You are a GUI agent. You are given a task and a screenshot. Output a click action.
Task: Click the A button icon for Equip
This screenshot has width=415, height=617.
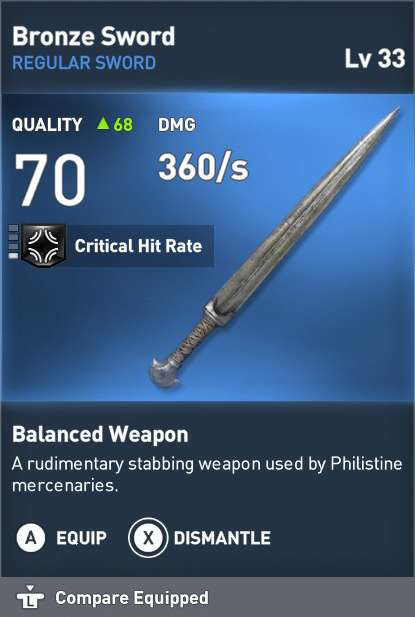pos(30,538)
